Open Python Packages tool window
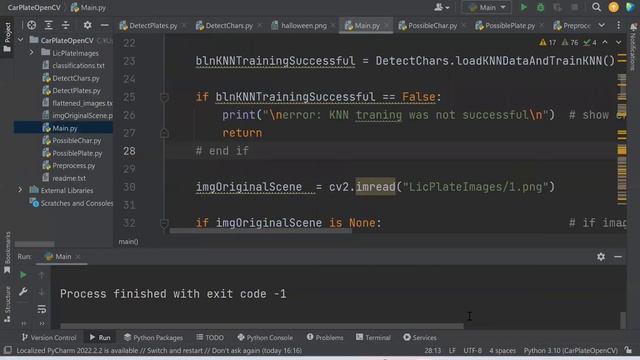Image resolution: width=640 pixels, height=360 pixels. (153, 338)
